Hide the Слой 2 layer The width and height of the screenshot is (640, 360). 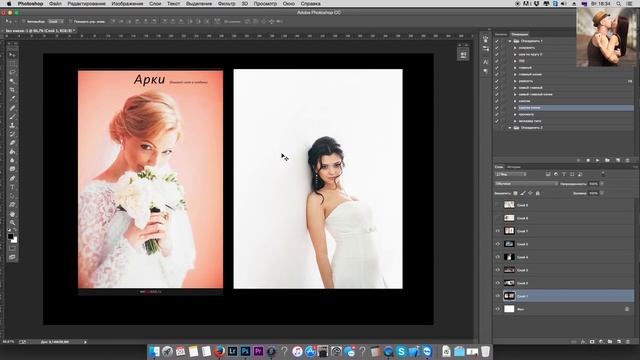tap(498, 283)
